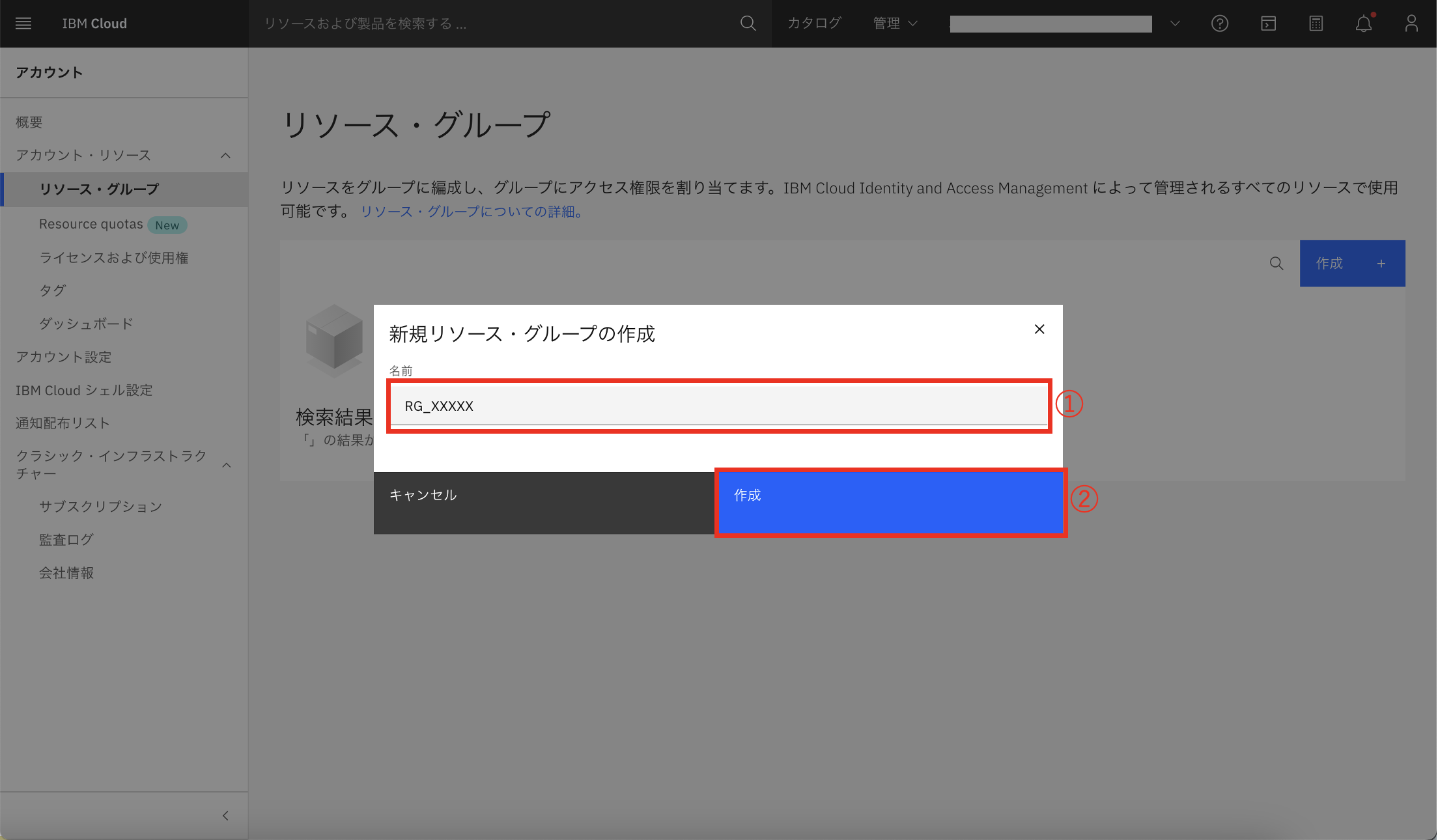Collapse the アカウント・リソース section
Image resolution: width=1438 pixels, height=840 pixels.
point(225,156)
